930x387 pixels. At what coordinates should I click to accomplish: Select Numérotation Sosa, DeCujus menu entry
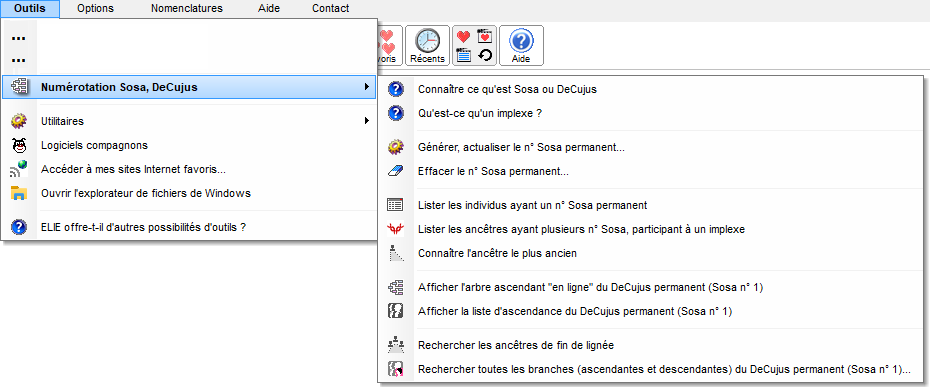pos(189,87)
